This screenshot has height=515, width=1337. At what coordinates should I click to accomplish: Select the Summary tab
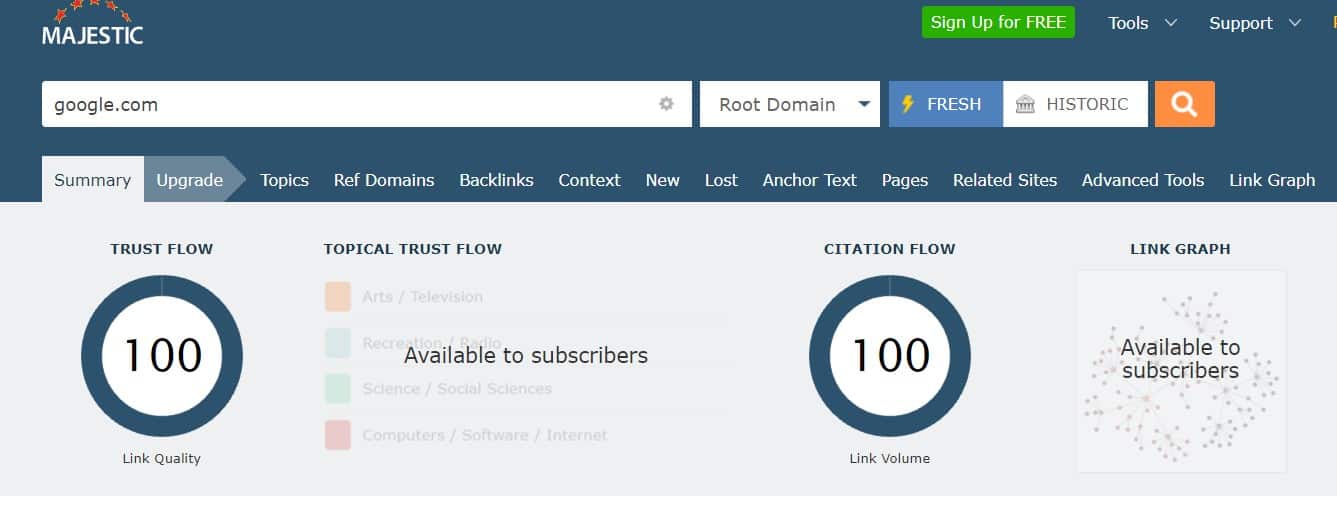pyautogui.click(x=93, y=180)
